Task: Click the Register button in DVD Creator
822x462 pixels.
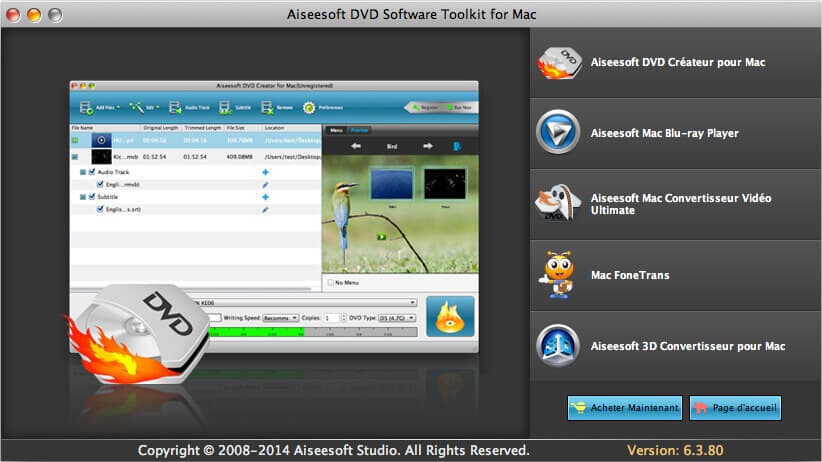Action: click(425, 108)
